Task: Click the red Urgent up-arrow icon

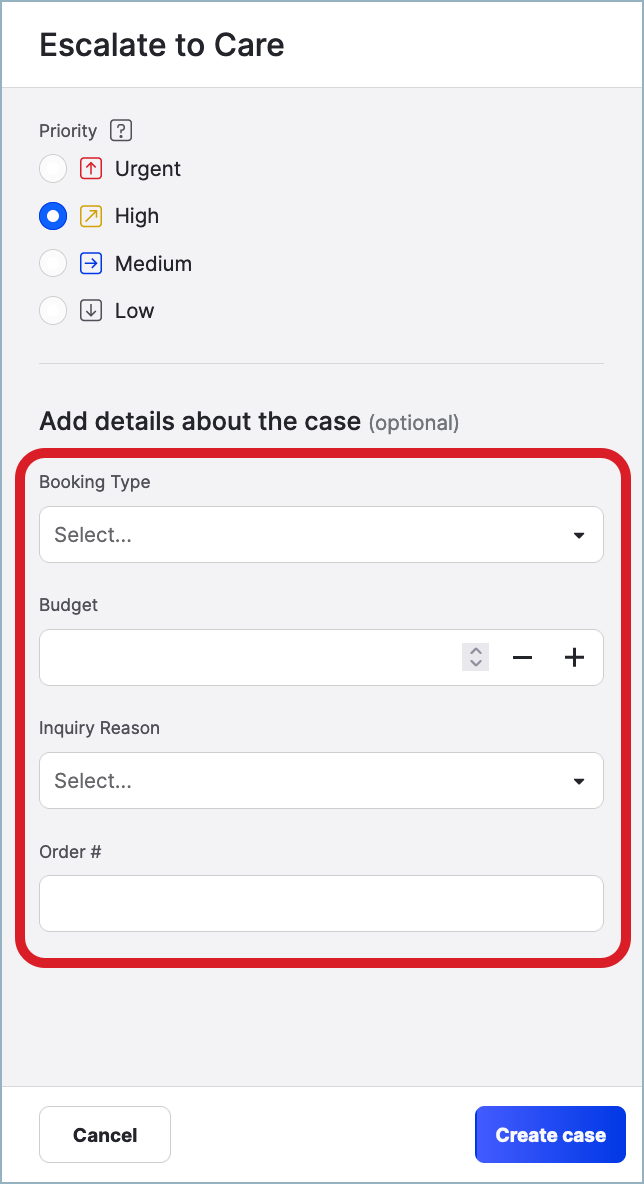Action: pyautogui.click(x=91, y=169)
